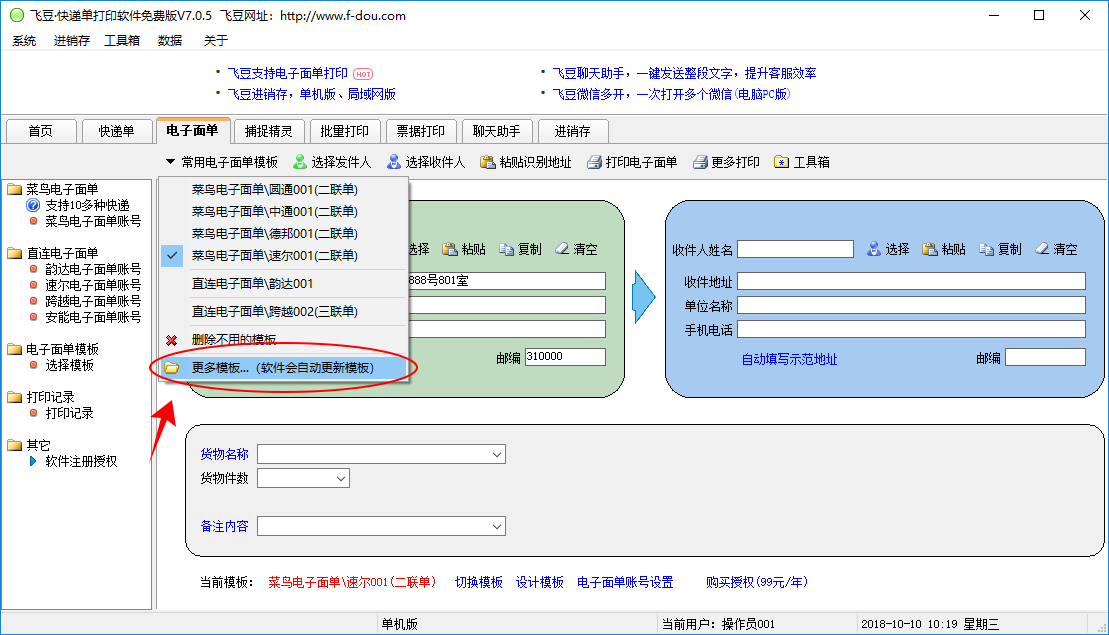Expand the 货物名称 combo box

[497, 454]
